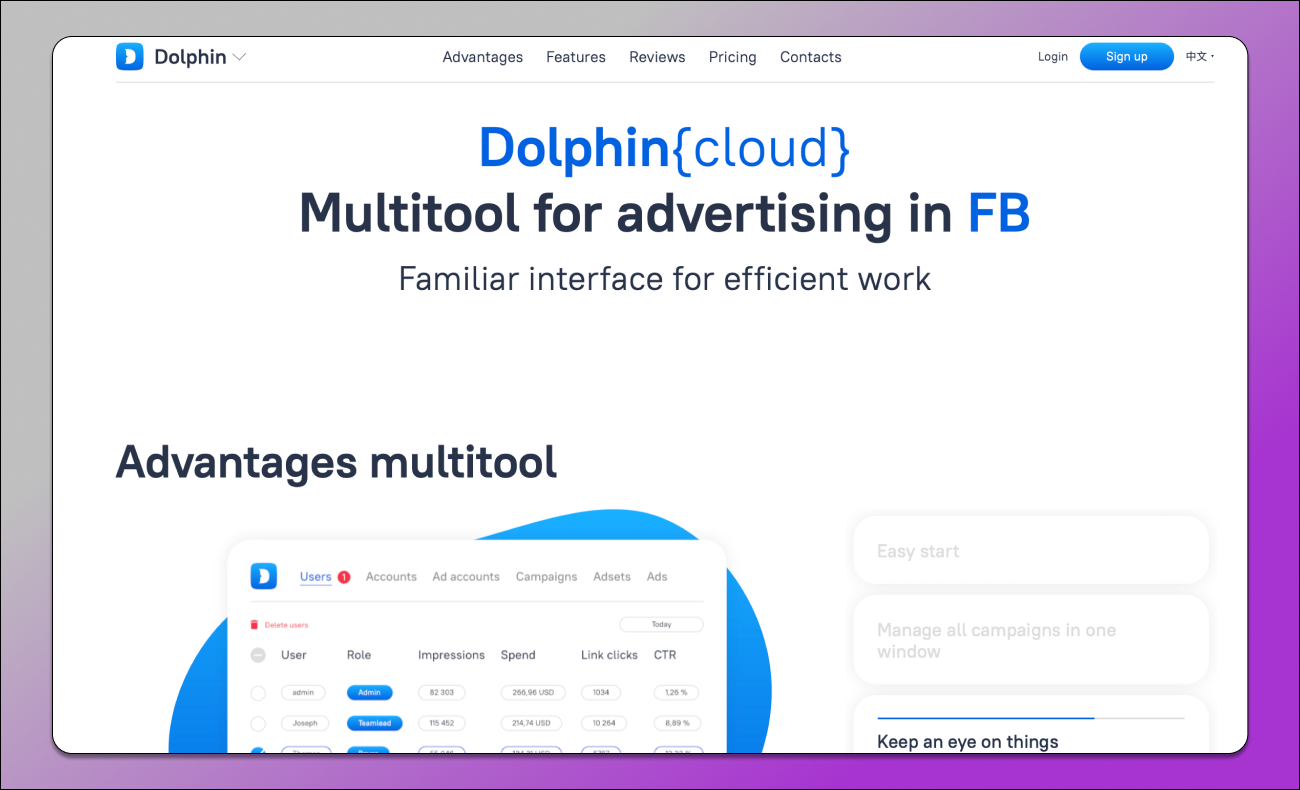This screenshot has height=790, width=1300.
Task: Click the blue Teamlead role badge
Action: pos(375,723)
